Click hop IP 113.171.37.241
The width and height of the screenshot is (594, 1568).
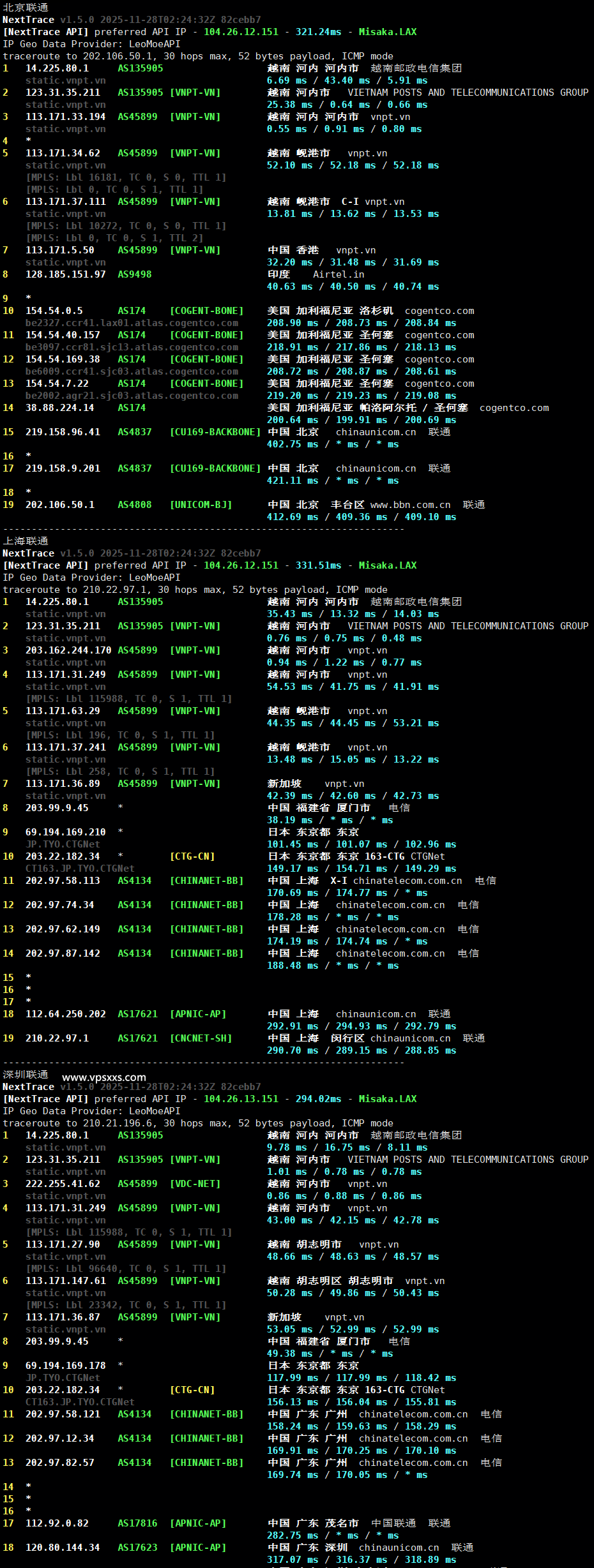66,747
